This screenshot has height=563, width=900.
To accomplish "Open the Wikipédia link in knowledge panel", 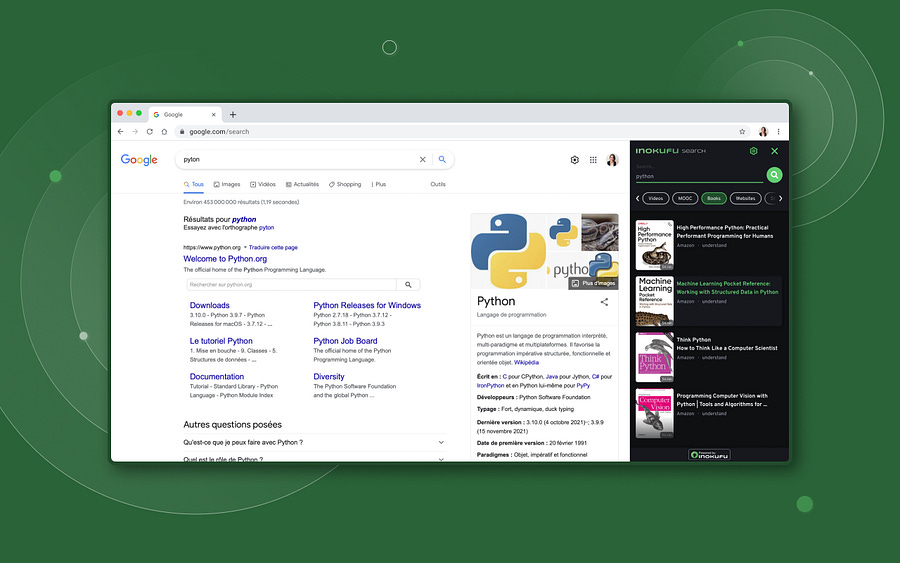I will [526, 363].
